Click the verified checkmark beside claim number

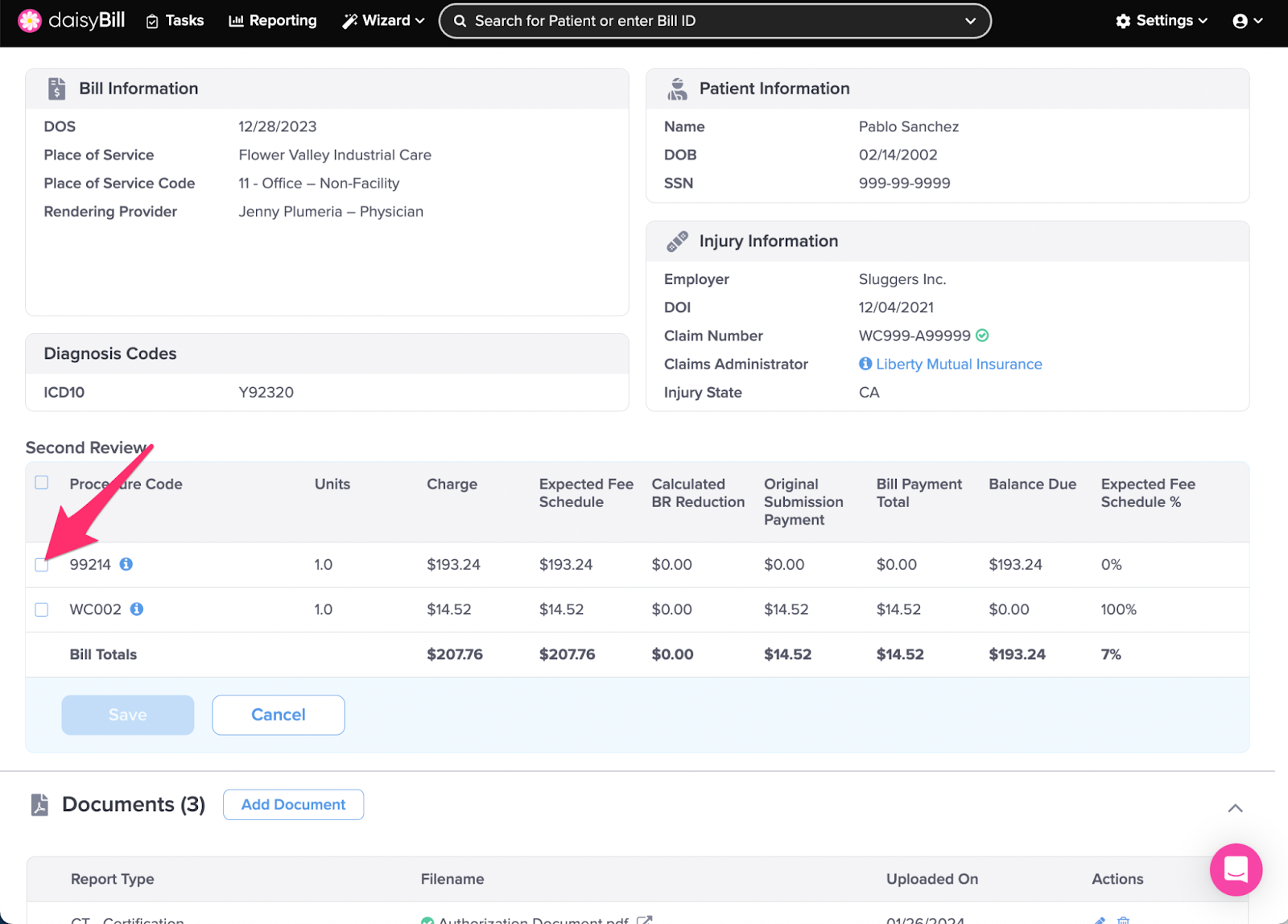pyautogui.click(x=982, y=336)
